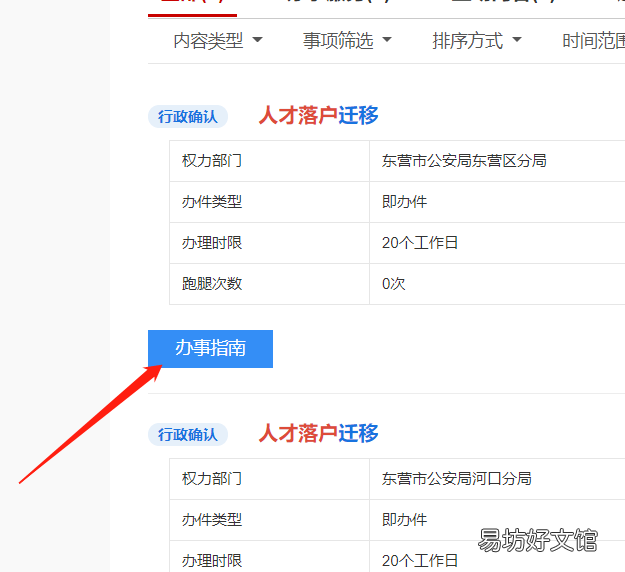
Task: Open the 事项筛选 dropdown filter
Action: (x=347, y=41)
